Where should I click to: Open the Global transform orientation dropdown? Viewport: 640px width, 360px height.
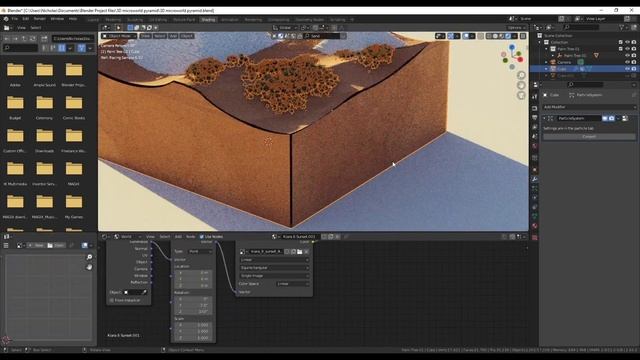(x=285, y=28)
